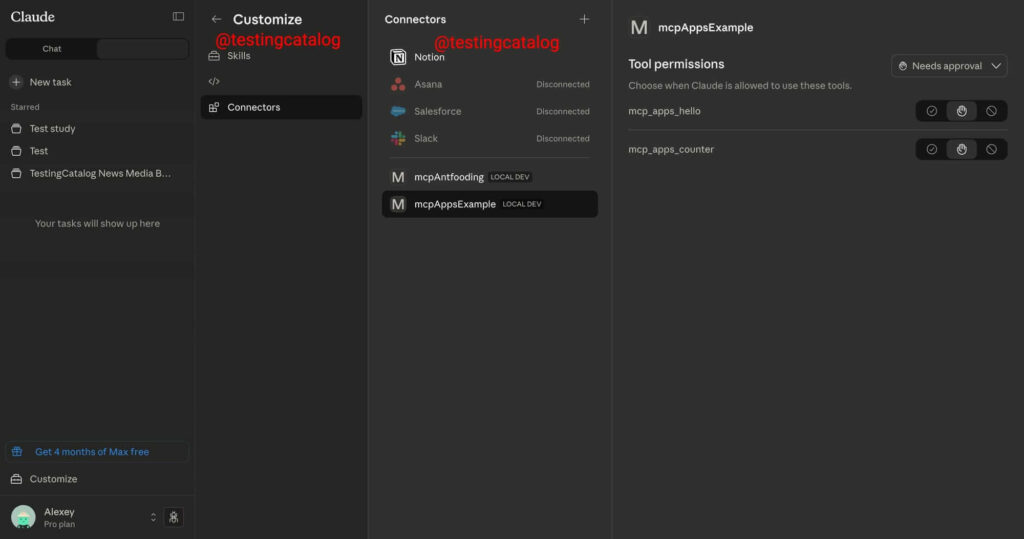The width and height of the screenshot is (1024, 539).
Task: Open the Test study starred project
Action: 97,129
